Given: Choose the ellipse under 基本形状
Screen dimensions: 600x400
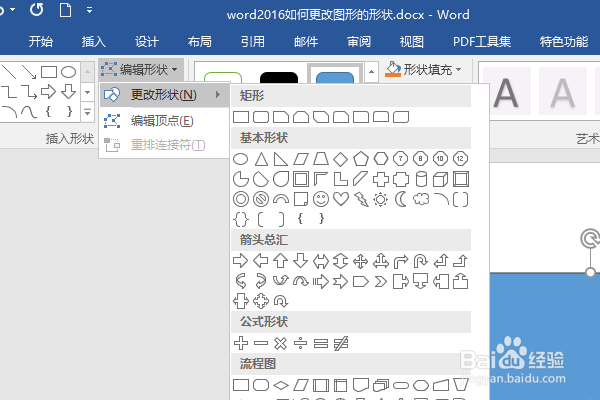Looking at the screenshot, I should coord(241,159).
